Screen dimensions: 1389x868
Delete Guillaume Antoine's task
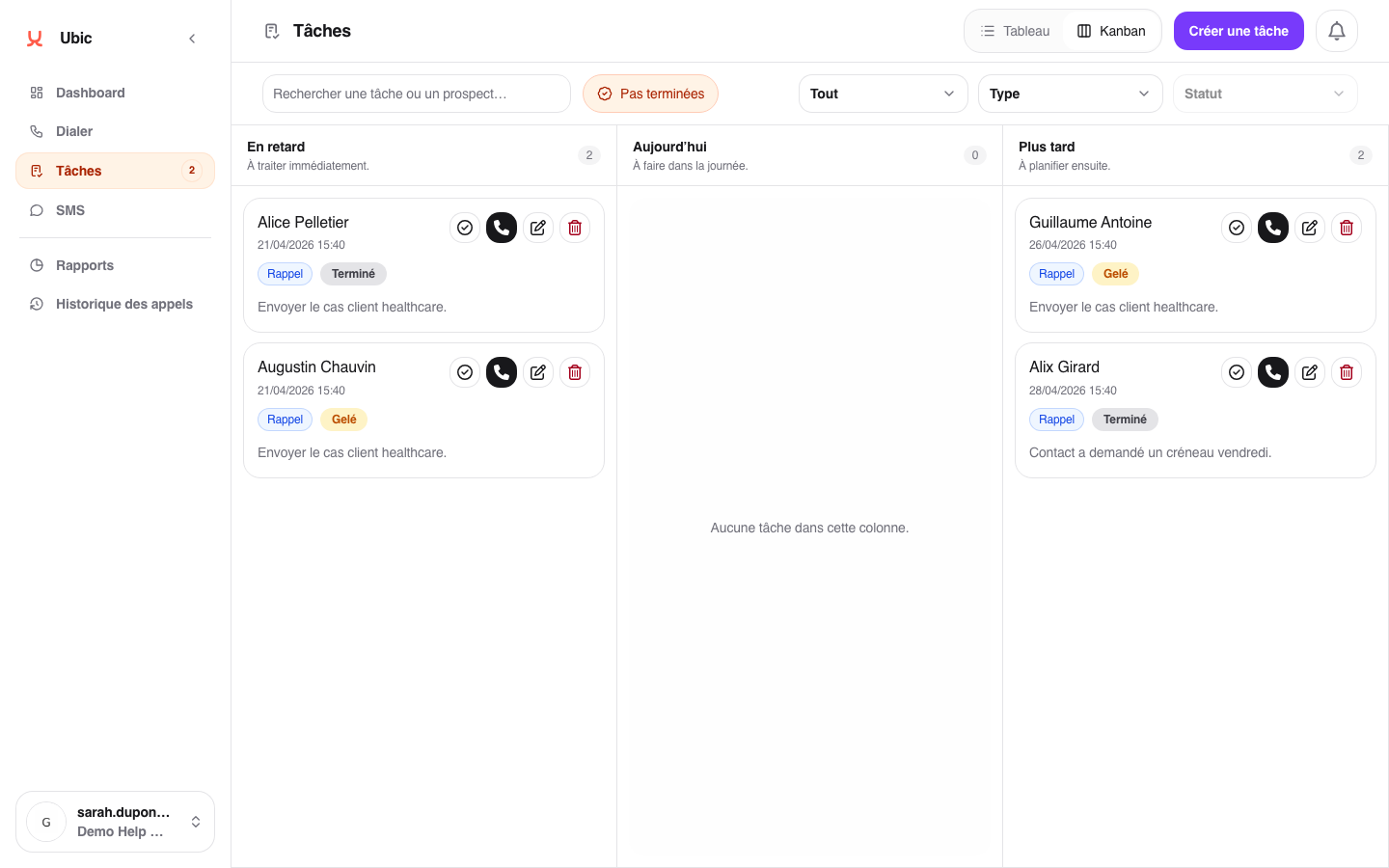(1347, 228)
